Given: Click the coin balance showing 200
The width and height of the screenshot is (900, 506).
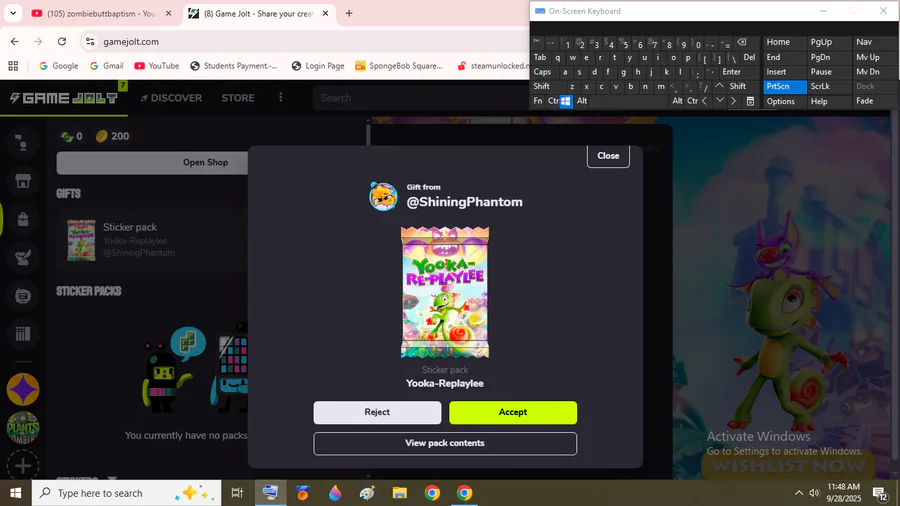Looking at the screenshot, I should coord(112,137).
